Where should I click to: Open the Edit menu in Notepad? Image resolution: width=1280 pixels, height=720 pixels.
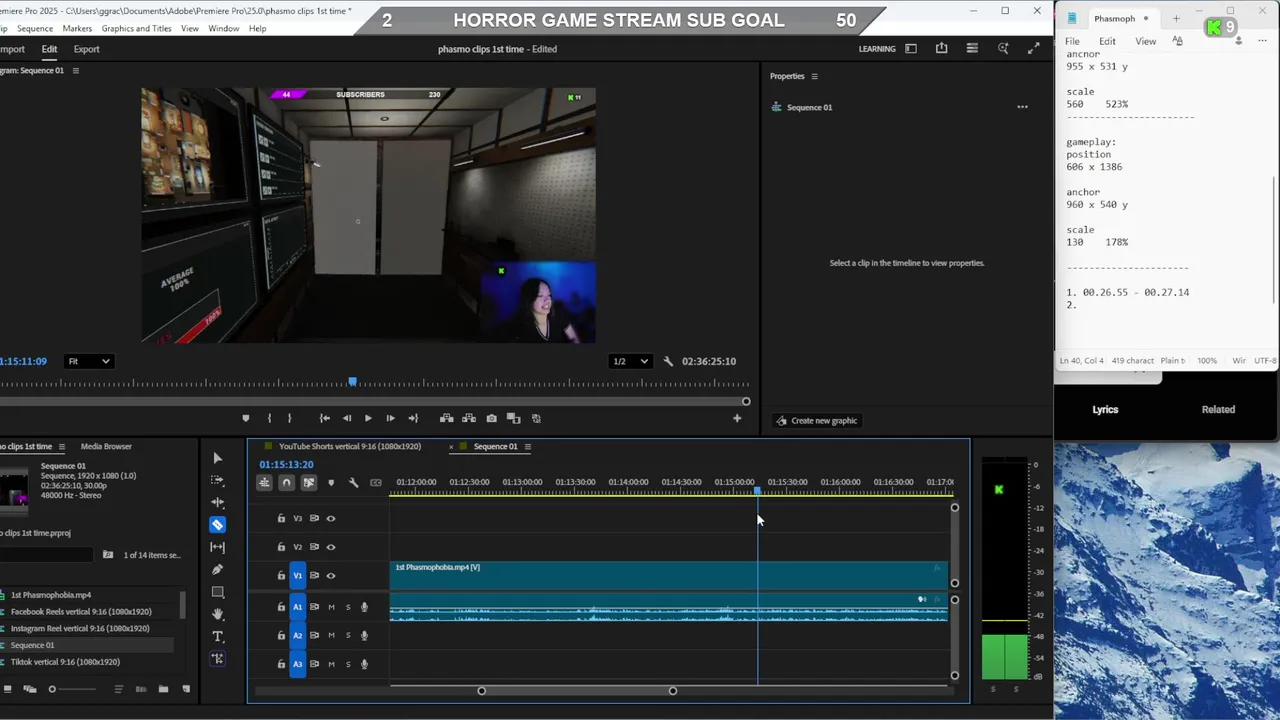1107,41
